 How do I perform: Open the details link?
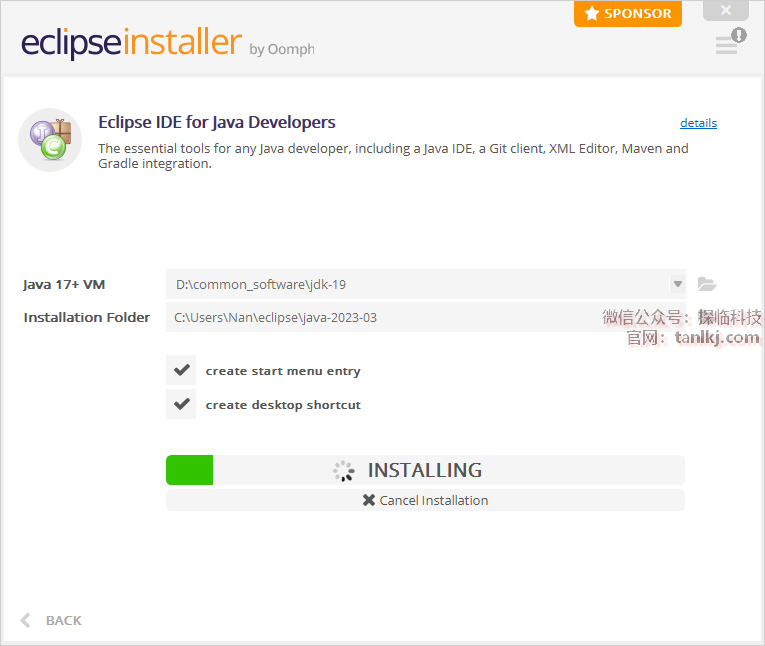tap(698, 123)
